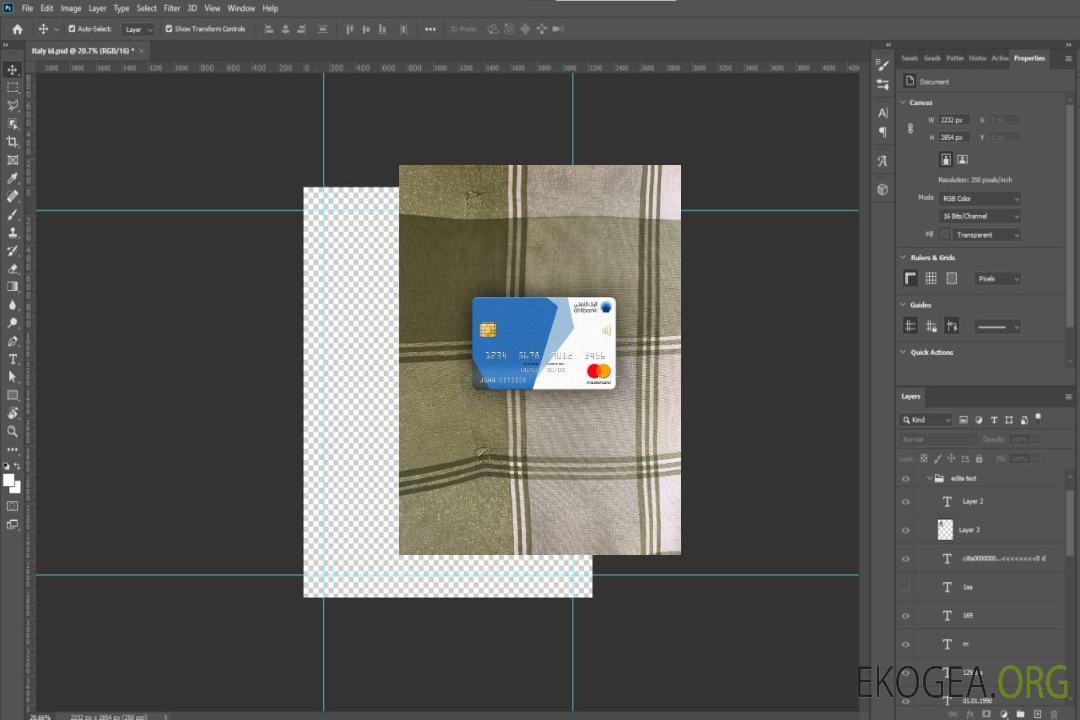This screenshot has width=1080, height=720.
Task: Collapse the Rulers & Grids section
Action: pyautogui.click(x=904, y=258)
